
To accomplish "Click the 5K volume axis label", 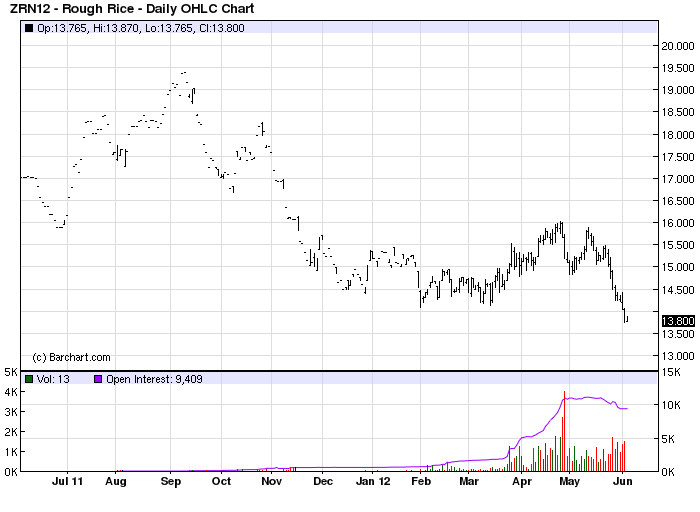I will pyautogui.click(x=11, y=372).
